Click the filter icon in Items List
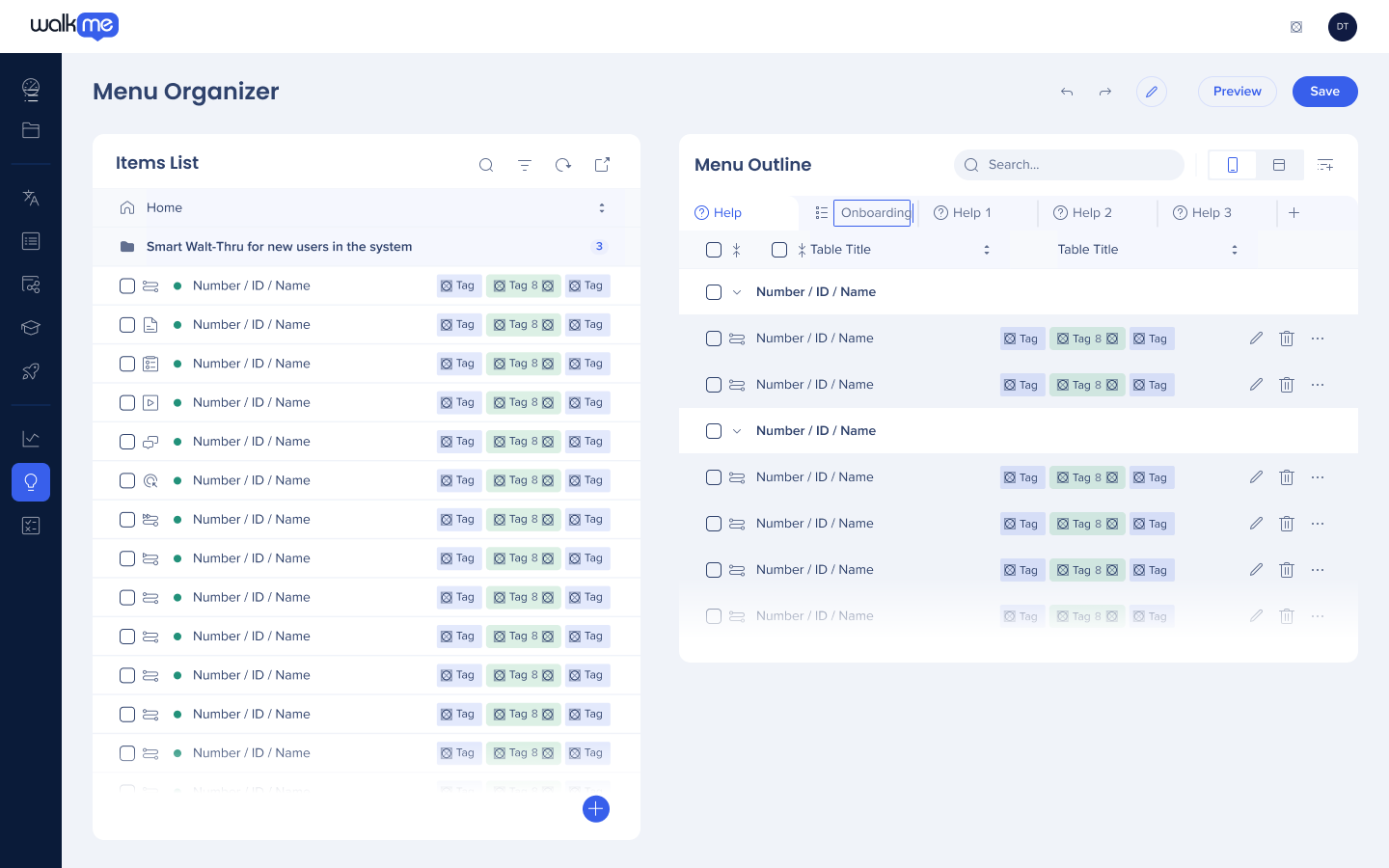The height and width of the screenshot is (868, 1389). 525,165
